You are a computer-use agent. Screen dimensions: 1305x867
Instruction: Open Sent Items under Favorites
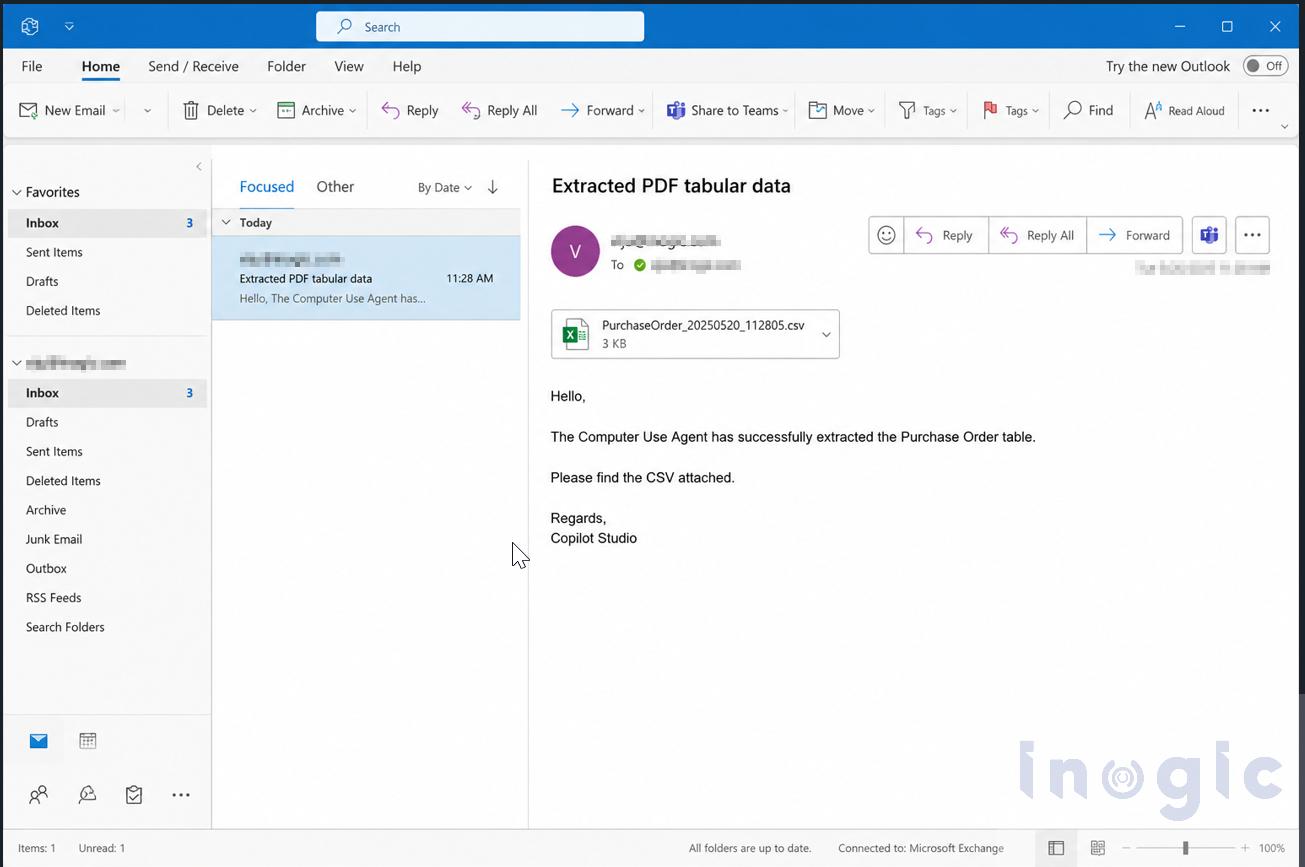tap(54, 252)
